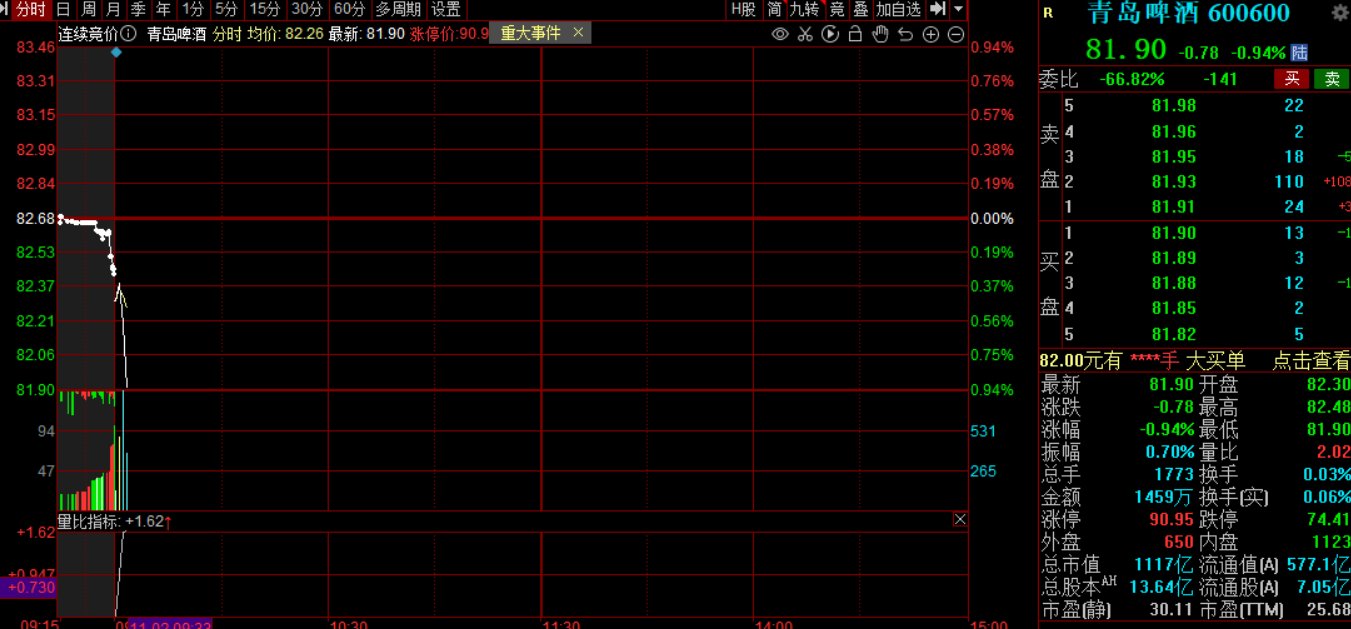This screenshot has height=629, width=1351.
Task: Click the 82.00元有 ****手 大买单 notice
Action: coord(1142,361)
